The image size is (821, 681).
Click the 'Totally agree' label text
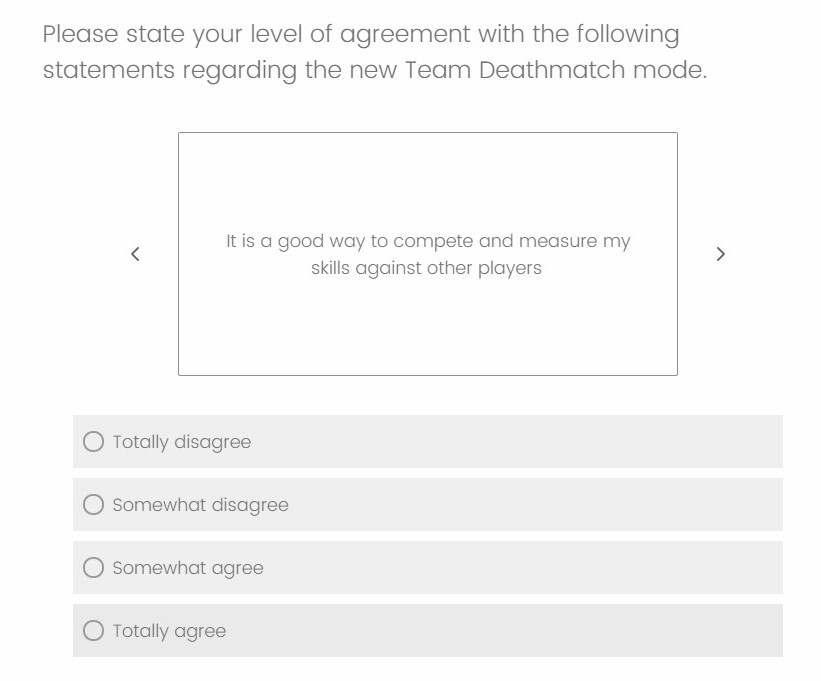(x=169, y=631)
